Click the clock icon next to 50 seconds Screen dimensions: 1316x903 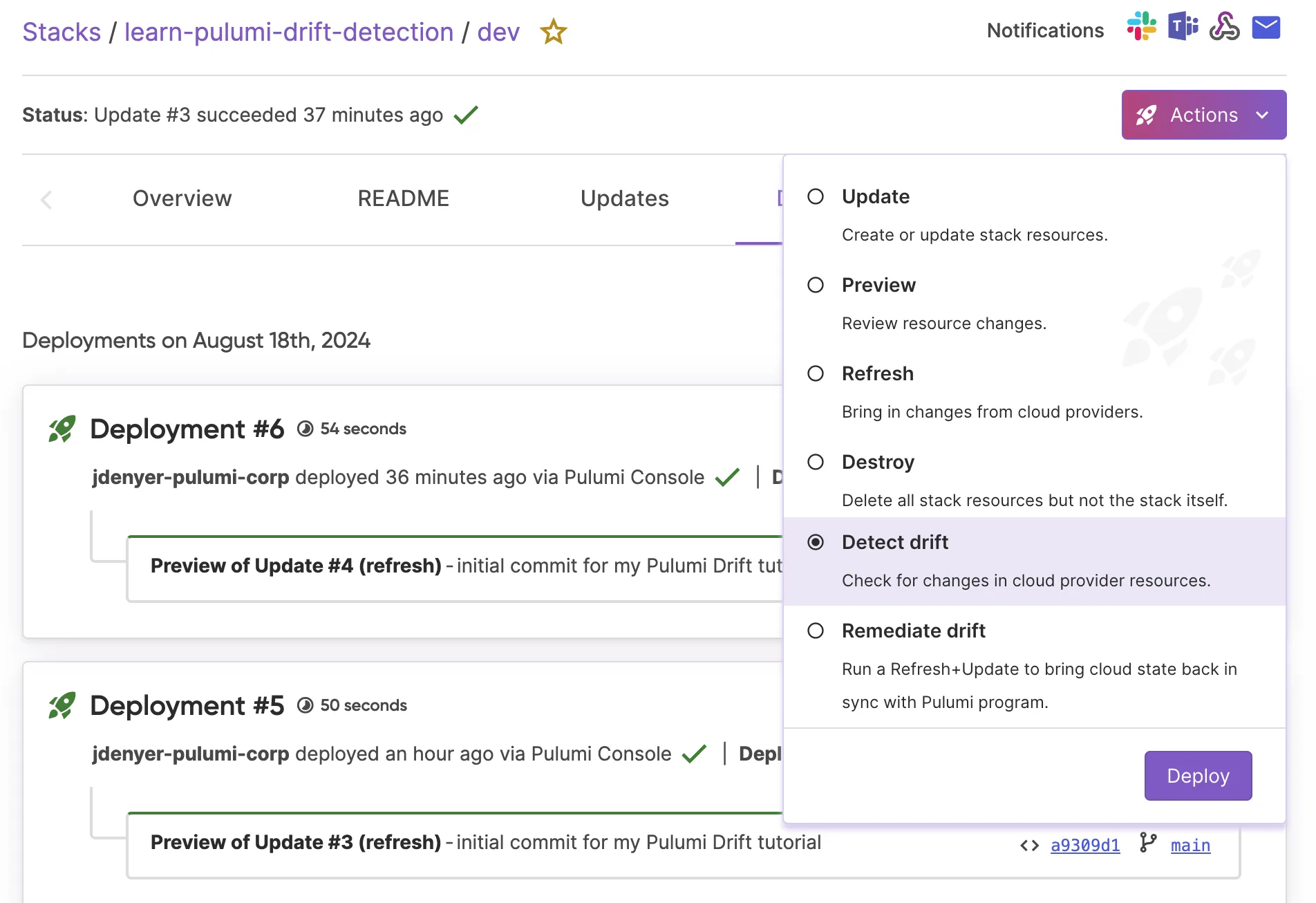click(305, 705)
